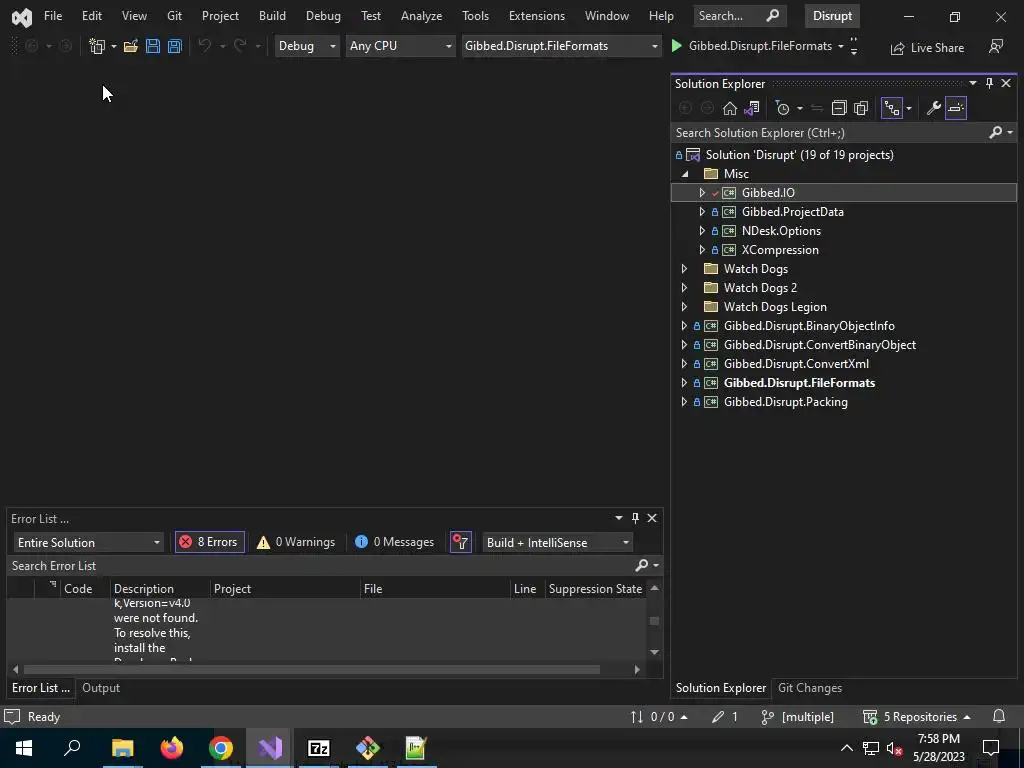Select Solution 'Disrupt' root node
This screenshot has height=768, width=1024.
(799, 155)
